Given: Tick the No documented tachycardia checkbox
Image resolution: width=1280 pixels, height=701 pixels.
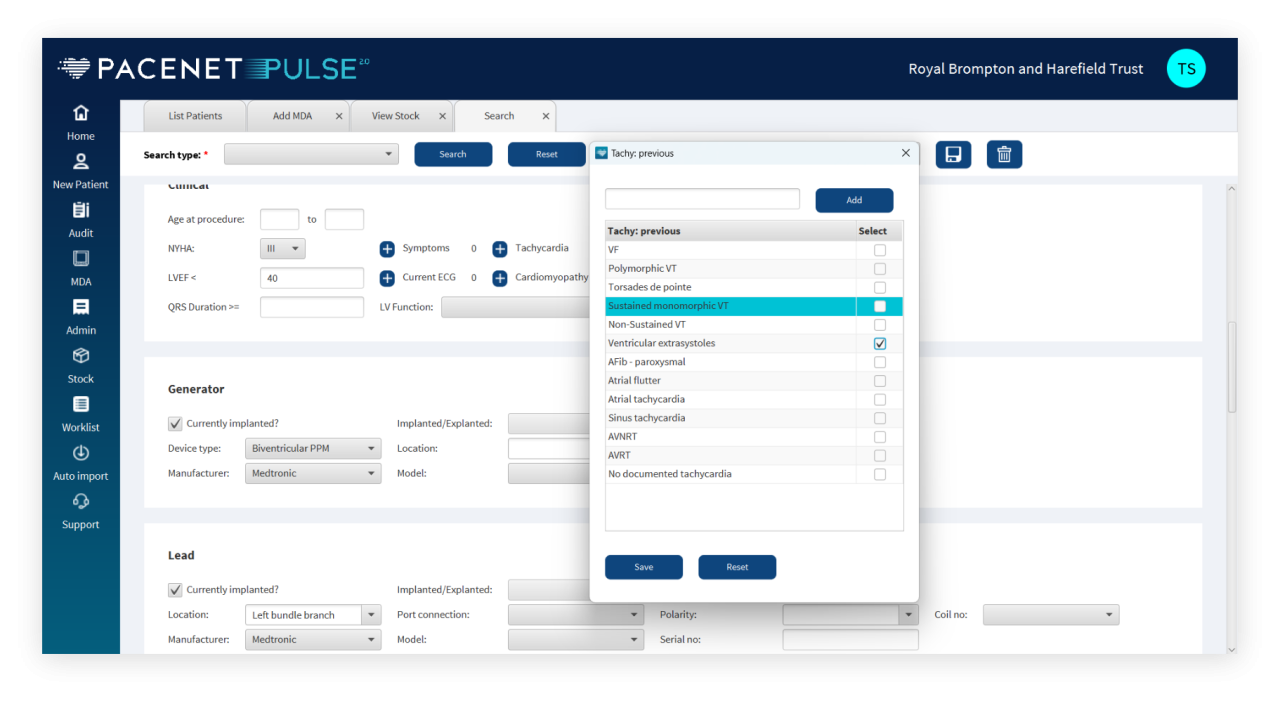Looking at the screenshot, I should click(x=880, y=475).
